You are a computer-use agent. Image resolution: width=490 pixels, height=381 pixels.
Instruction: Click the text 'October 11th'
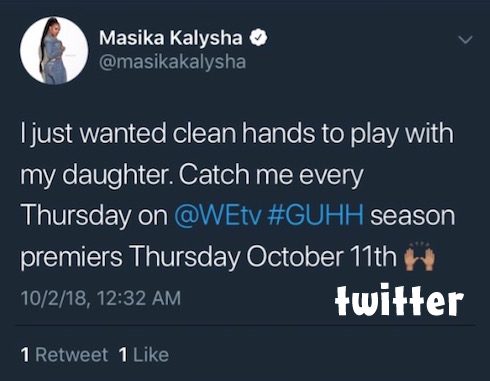point(321,257)
